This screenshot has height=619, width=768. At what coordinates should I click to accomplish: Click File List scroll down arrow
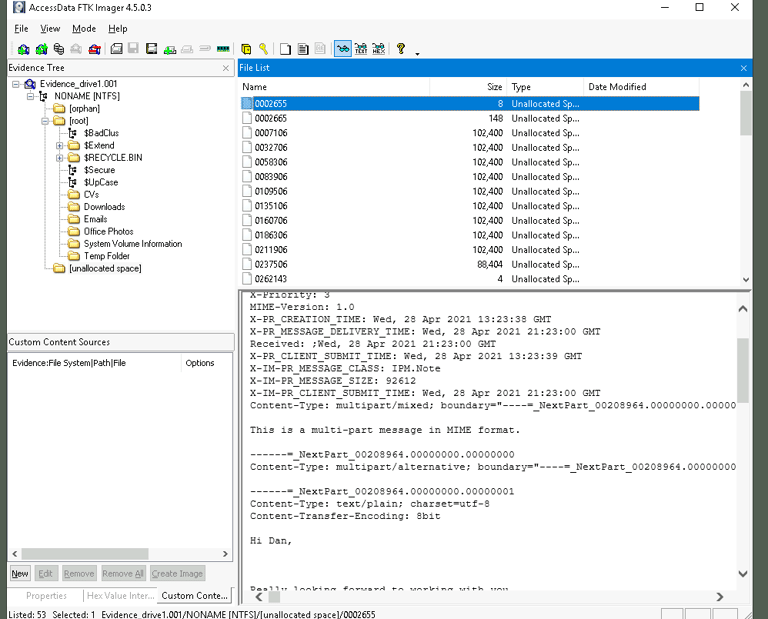pos(745,280)
